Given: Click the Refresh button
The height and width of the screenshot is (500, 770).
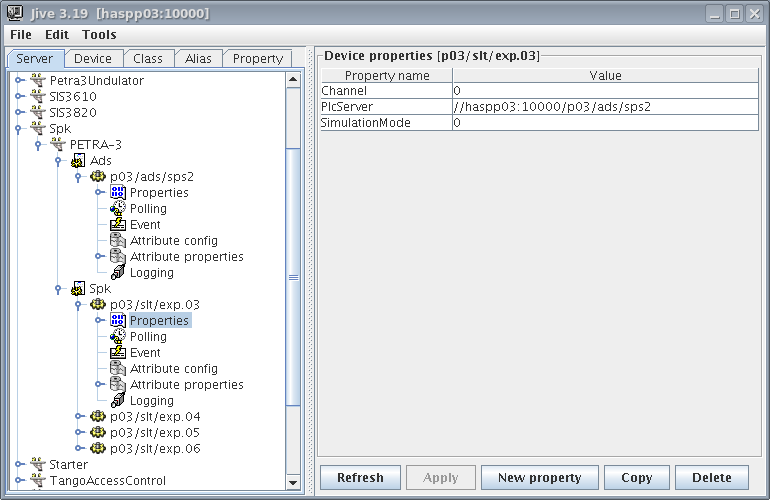Looking at the screenshot, I should coord(360,477).
